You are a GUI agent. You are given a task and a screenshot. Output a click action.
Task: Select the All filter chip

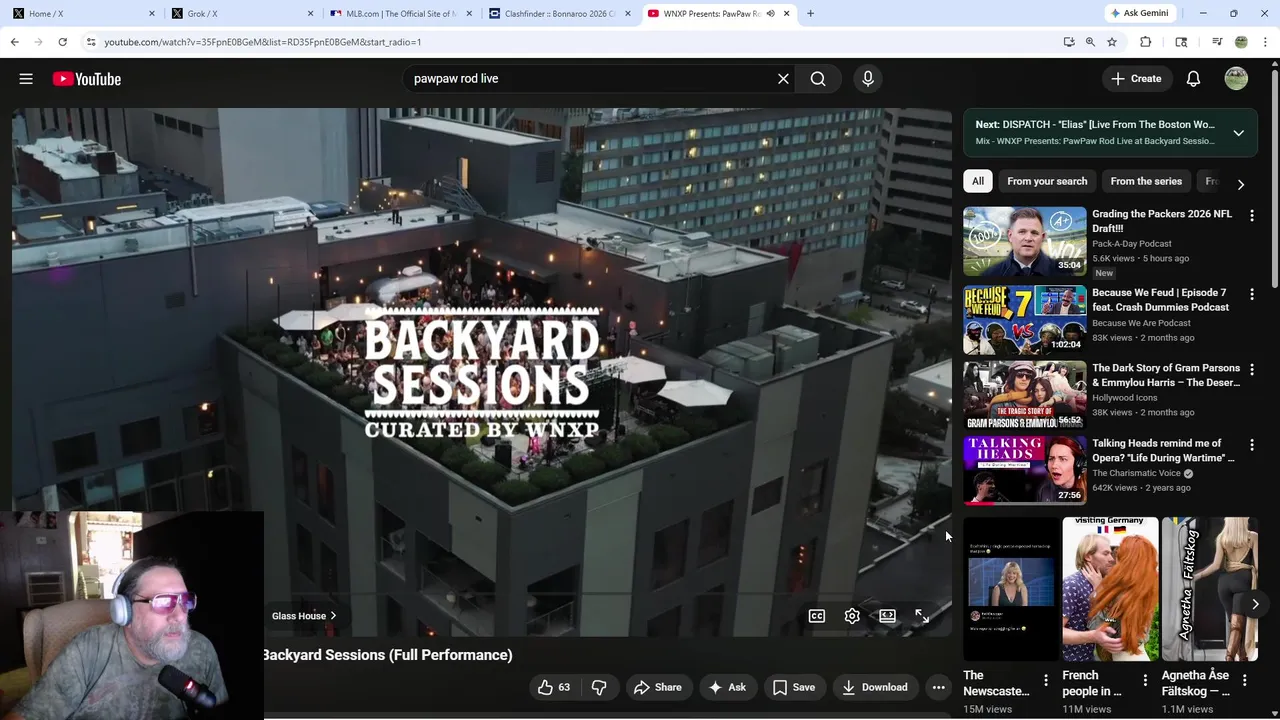pos(978,181)
